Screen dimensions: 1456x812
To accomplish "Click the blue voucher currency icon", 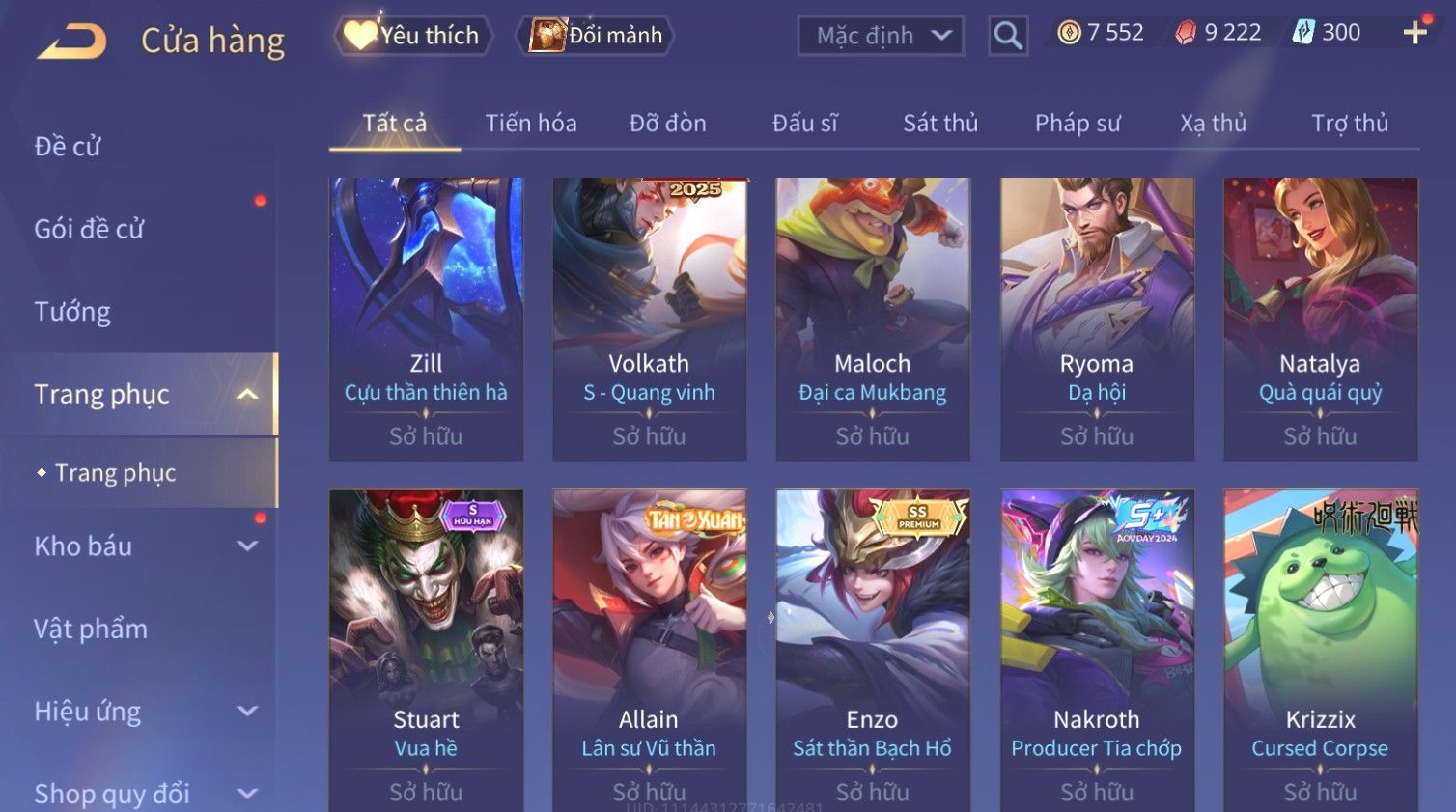I will 1303,33.
